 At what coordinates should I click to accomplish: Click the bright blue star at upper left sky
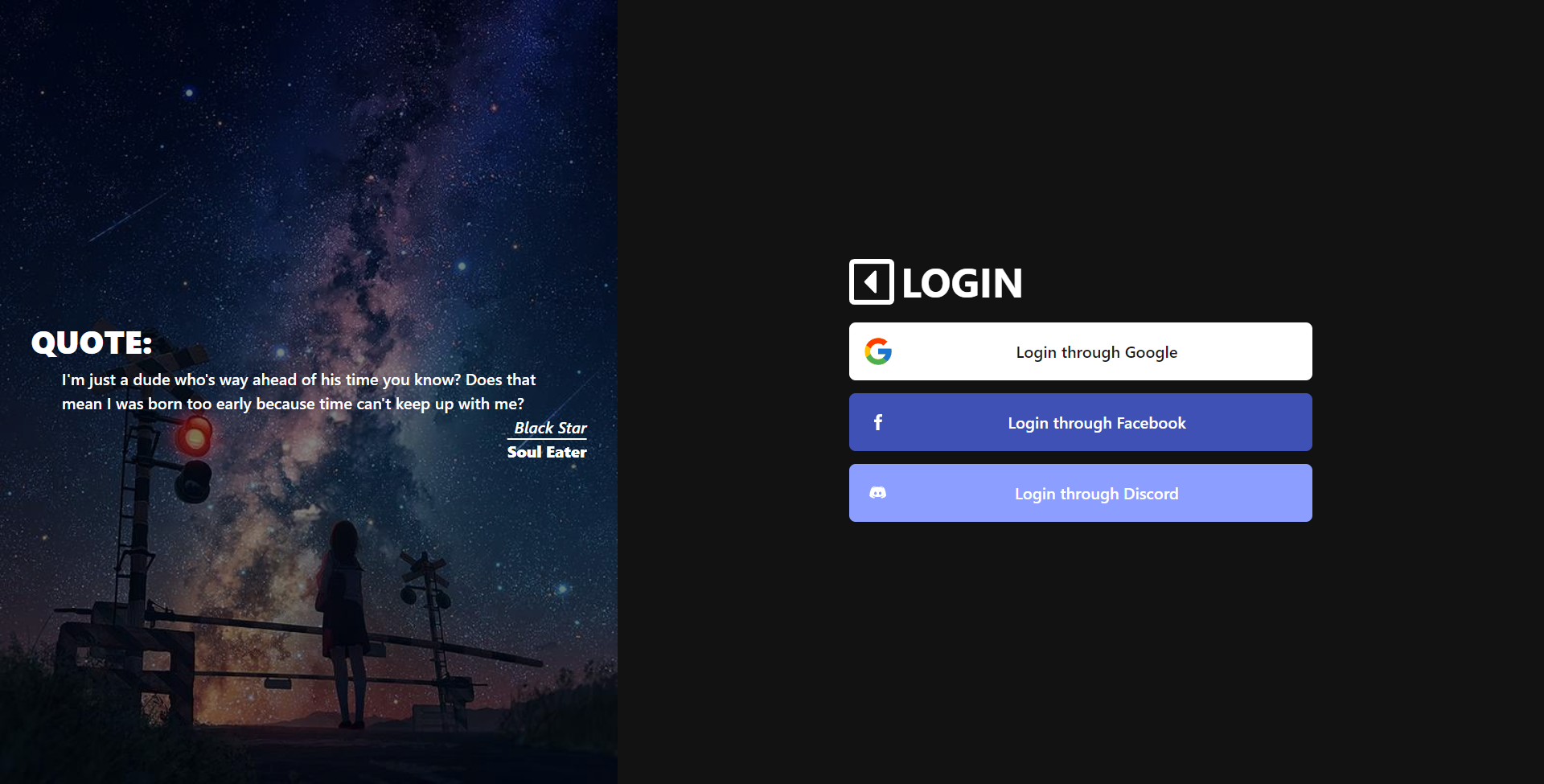coord(189,92)
